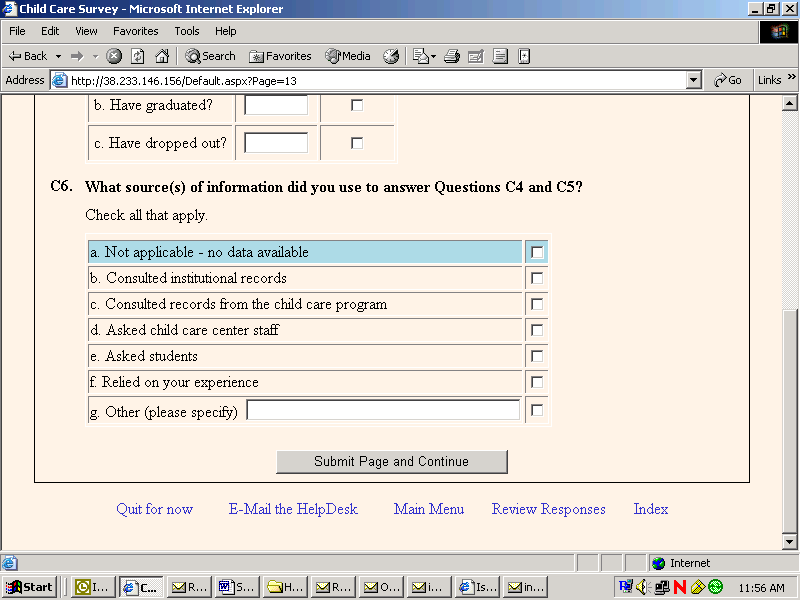Check 'Consulted institutional records' box

pyautogui.click(x=537, y=278)
